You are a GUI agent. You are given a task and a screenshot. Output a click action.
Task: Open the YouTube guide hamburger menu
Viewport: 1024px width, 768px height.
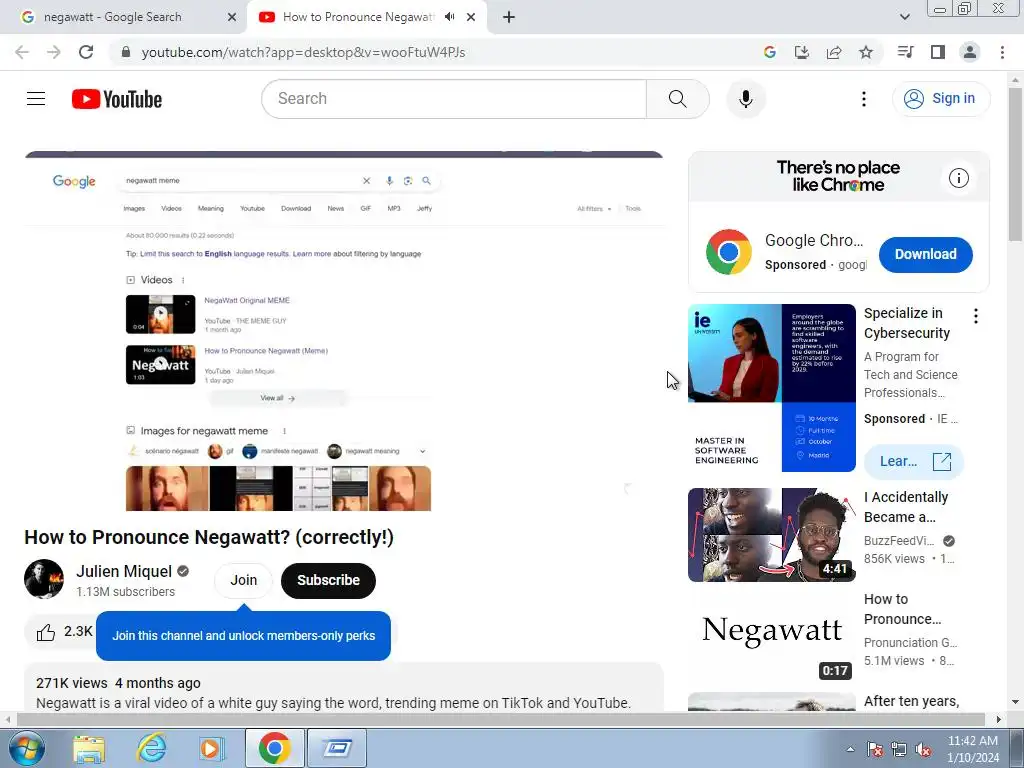(36, 99)
